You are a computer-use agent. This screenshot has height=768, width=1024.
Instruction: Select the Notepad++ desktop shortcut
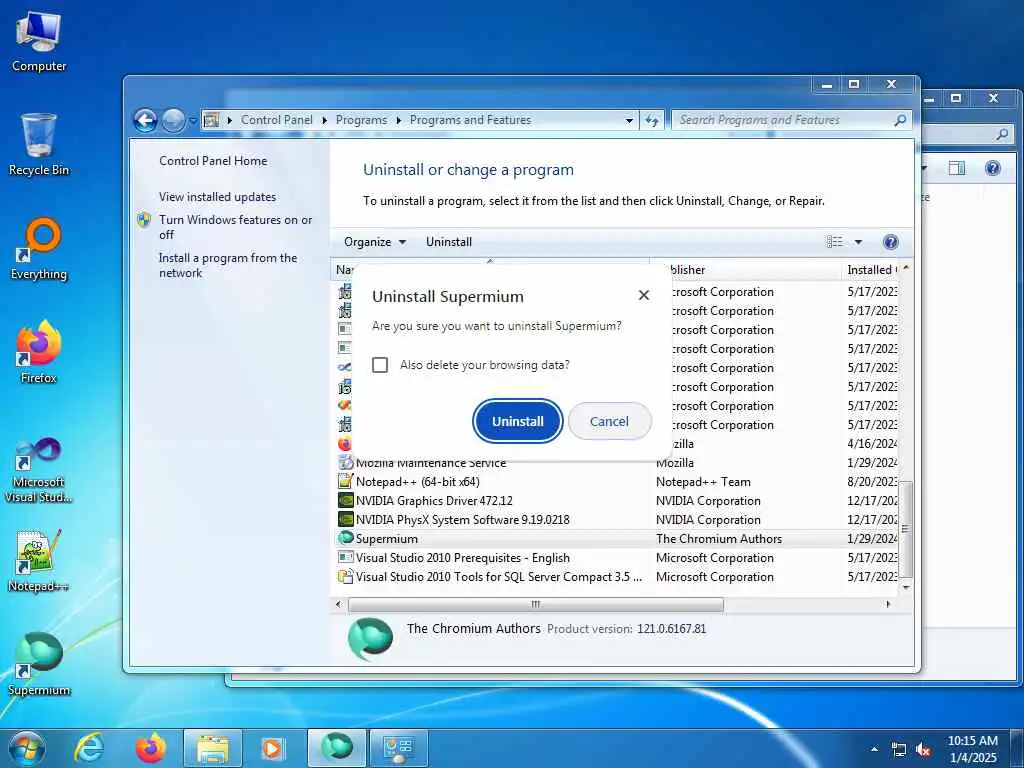[39, 560]
